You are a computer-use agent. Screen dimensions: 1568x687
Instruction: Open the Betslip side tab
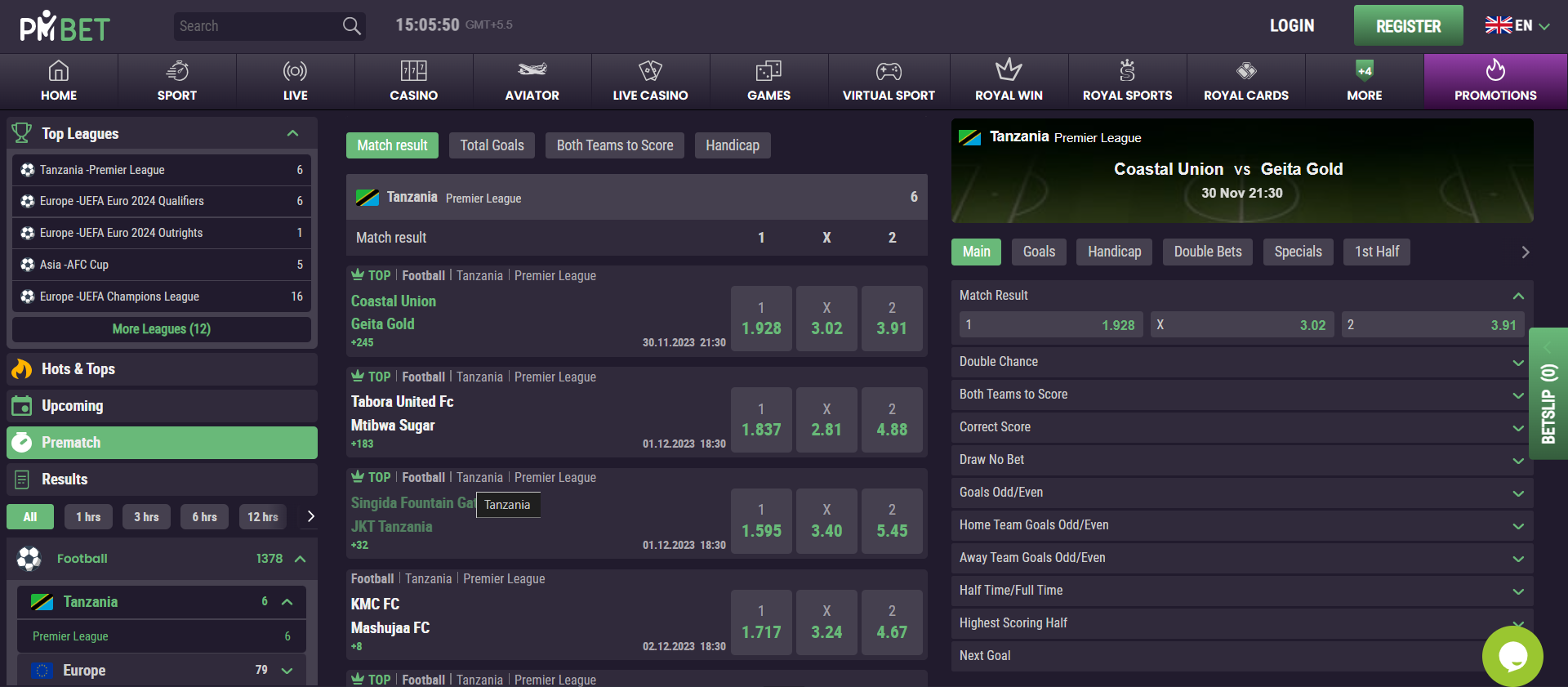click(x=1548, y=394)
